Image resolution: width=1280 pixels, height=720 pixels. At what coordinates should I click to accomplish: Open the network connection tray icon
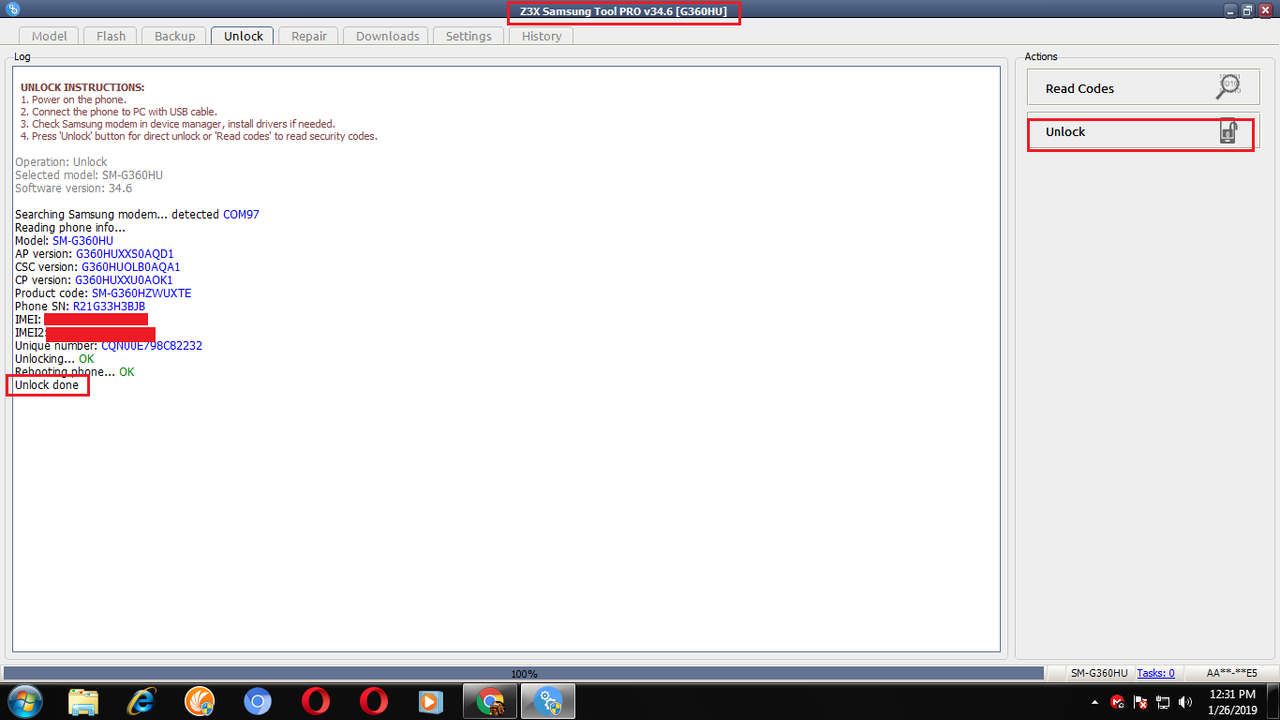point(1163,701)
